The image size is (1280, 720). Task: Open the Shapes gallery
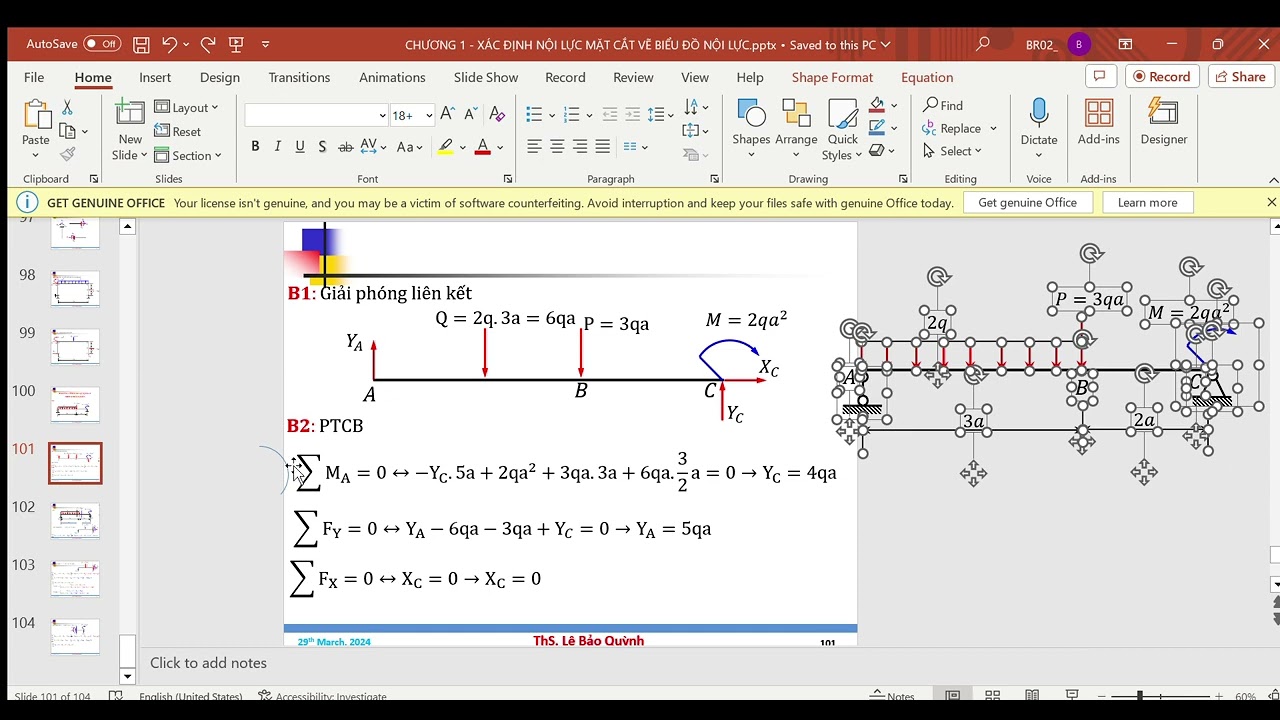tap(751, 128)
